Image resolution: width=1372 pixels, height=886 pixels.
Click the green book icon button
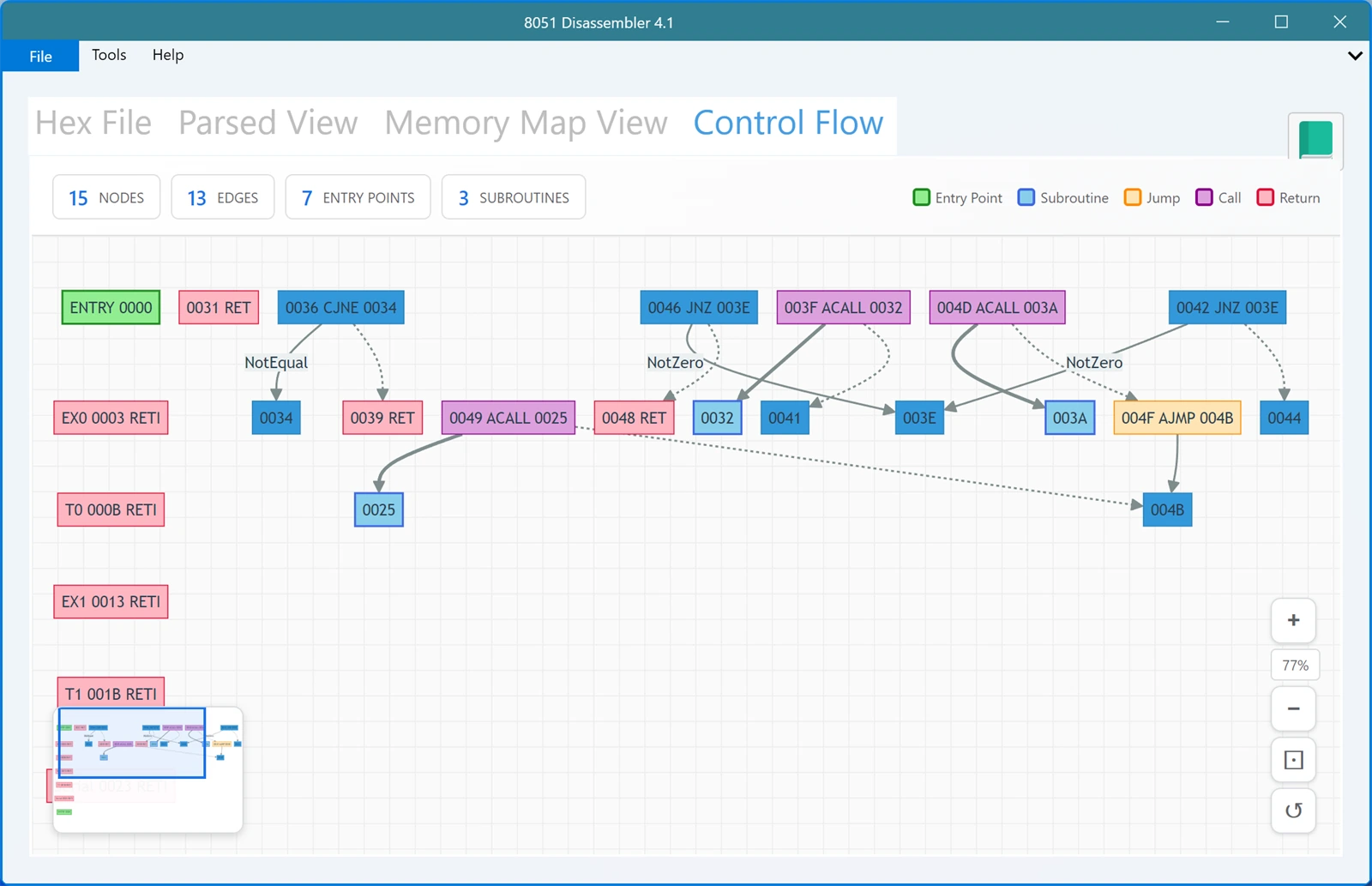click(1315, 140)
